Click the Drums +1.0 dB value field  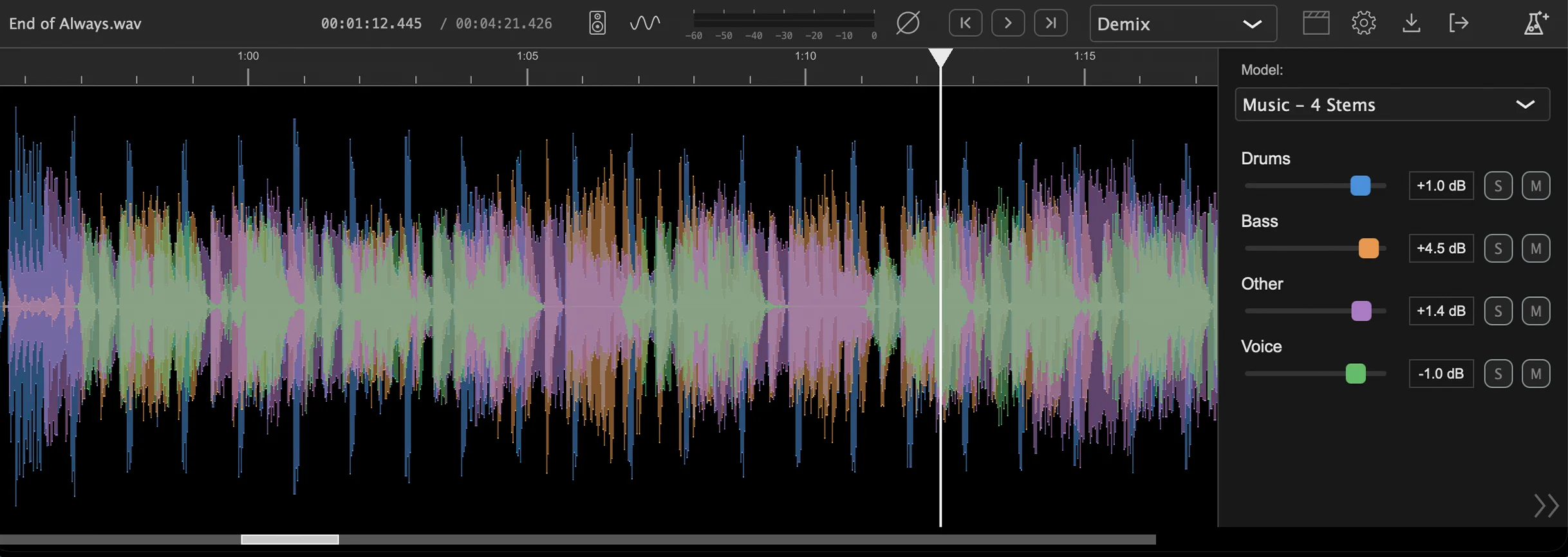click(1441, 186)
